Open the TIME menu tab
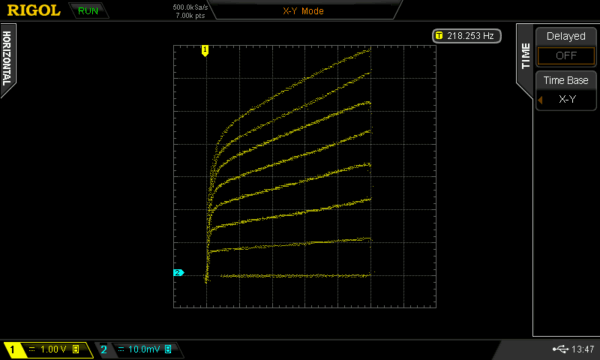Viewport: 600px width, 360px height. [525, 57]
